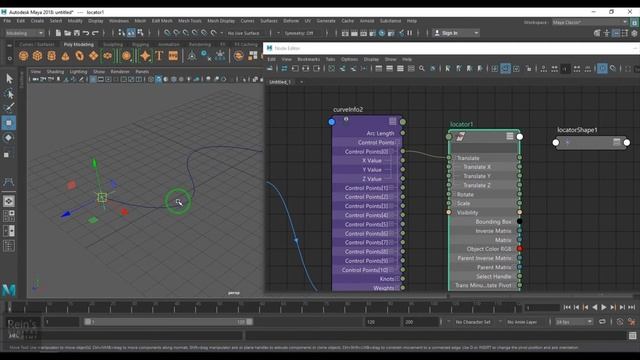Choose the Rotate tool in the toolbox
Screen dimensions: 640x360
(9, 138)
